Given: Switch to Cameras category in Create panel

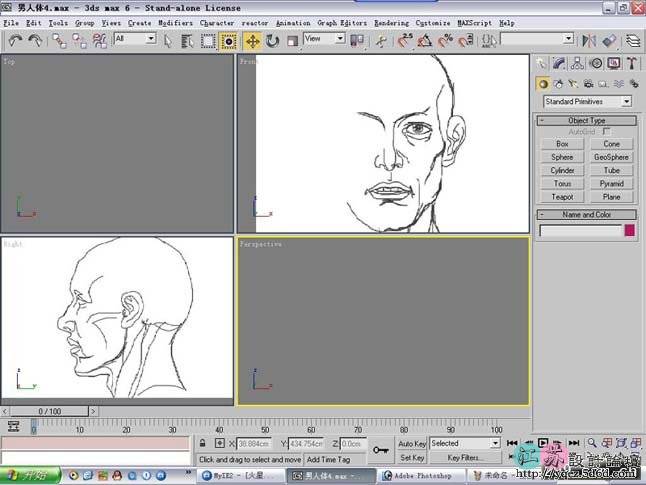Looking at the screenshot, I should (x=589, y=83).
